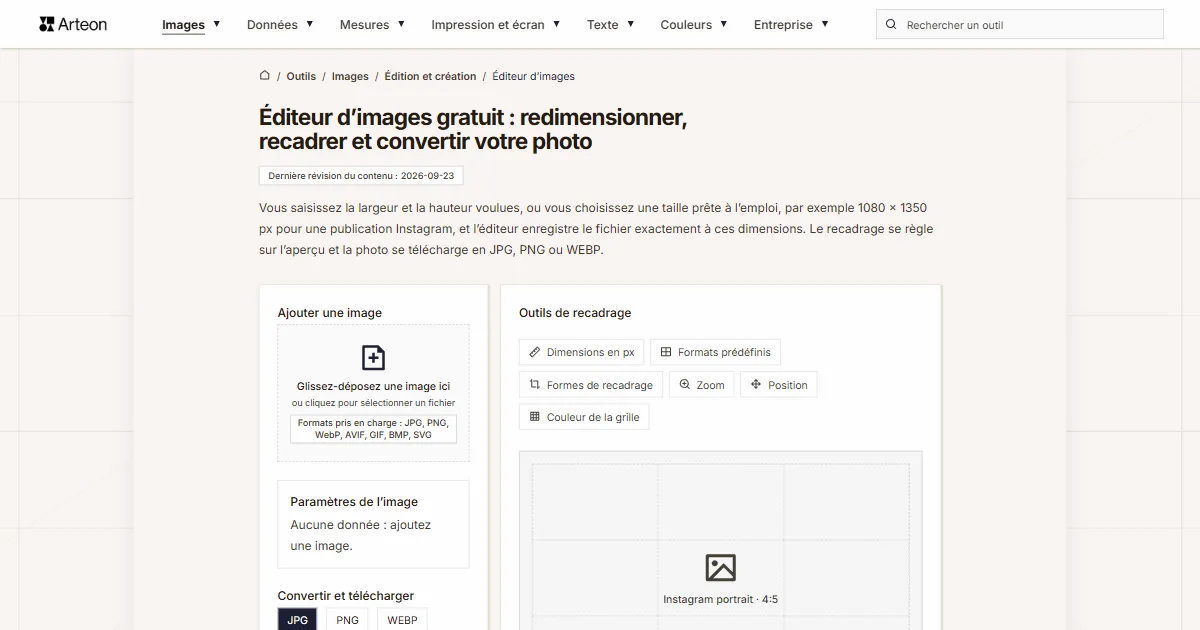The height and width of the screenshot is (630, 1200).
Task: Click the ruler icon on Dimensions en px
Action: pyautogui.click(x=535, y=352)
